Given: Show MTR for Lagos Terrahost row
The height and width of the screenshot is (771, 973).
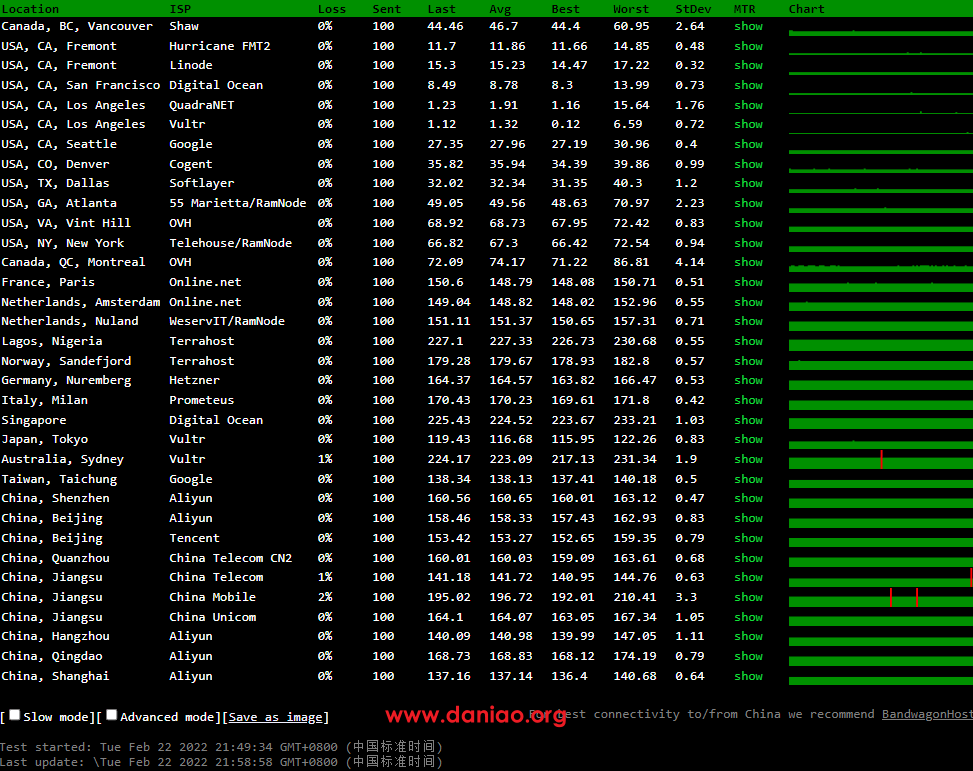Looking at the screenshot, I should click(748, 341).
